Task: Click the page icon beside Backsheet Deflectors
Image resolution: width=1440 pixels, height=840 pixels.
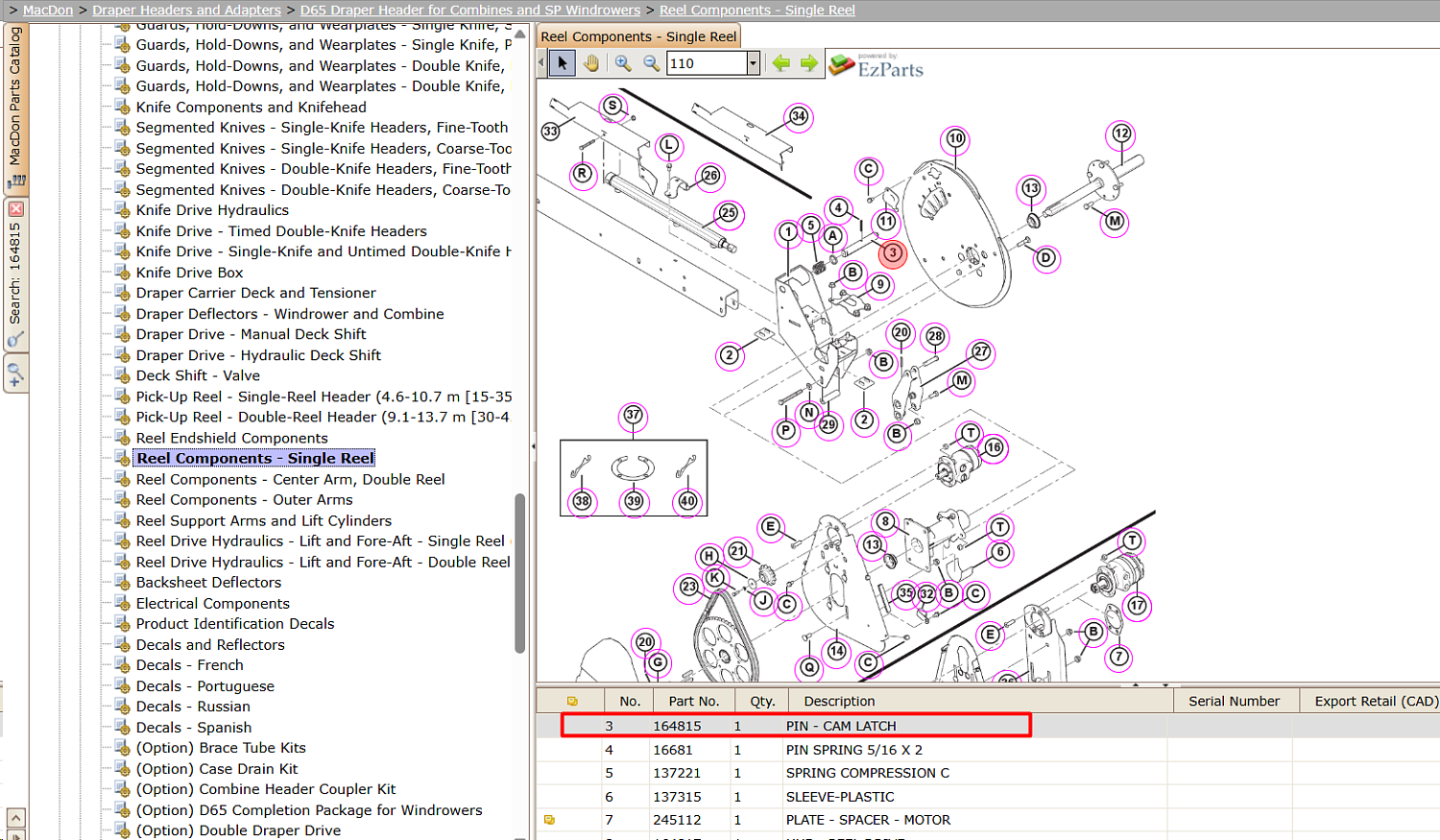Action: pos(122,583)
